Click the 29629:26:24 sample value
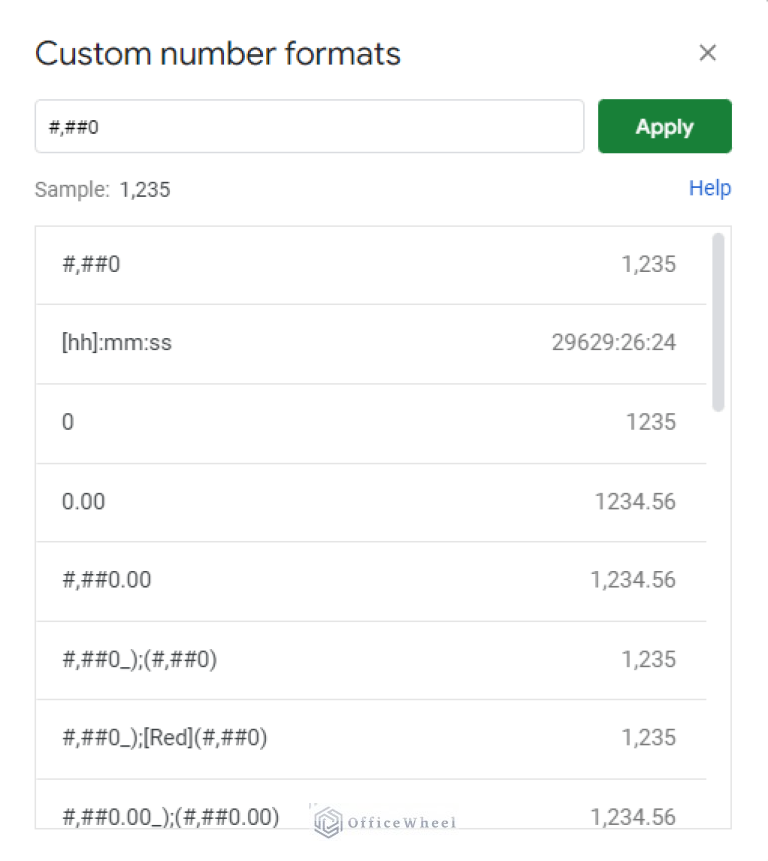Viewport: 768px width, 861px height. point(614,342)
